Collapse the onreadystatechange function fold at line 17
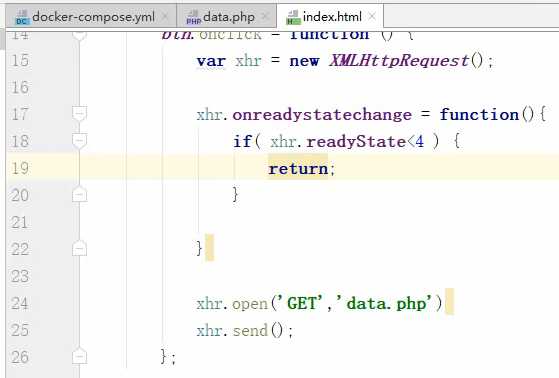559x378 pixels. point(80,113)
